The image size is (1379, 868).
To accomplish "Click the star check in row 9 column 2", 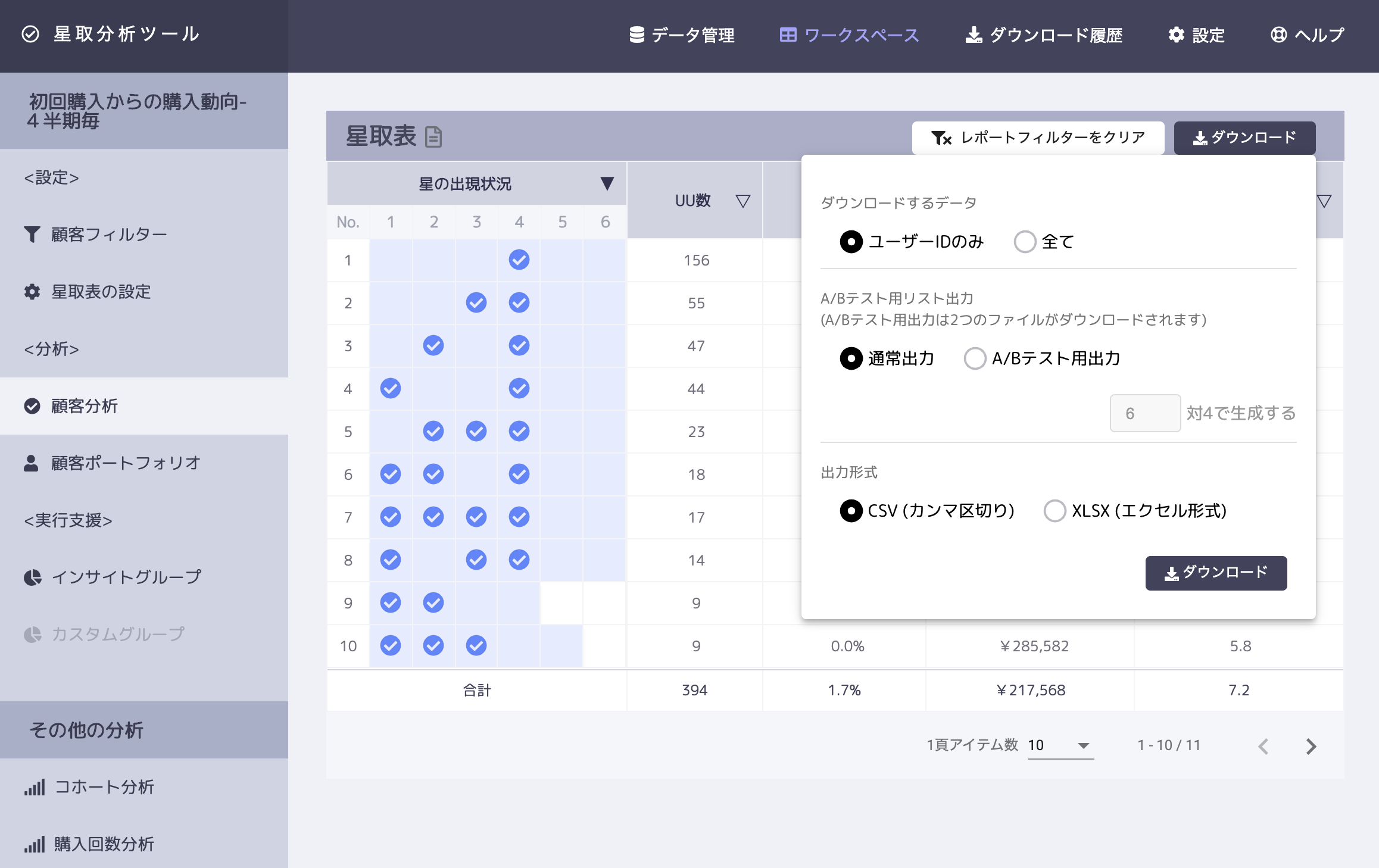I will (x=433, y=603).
